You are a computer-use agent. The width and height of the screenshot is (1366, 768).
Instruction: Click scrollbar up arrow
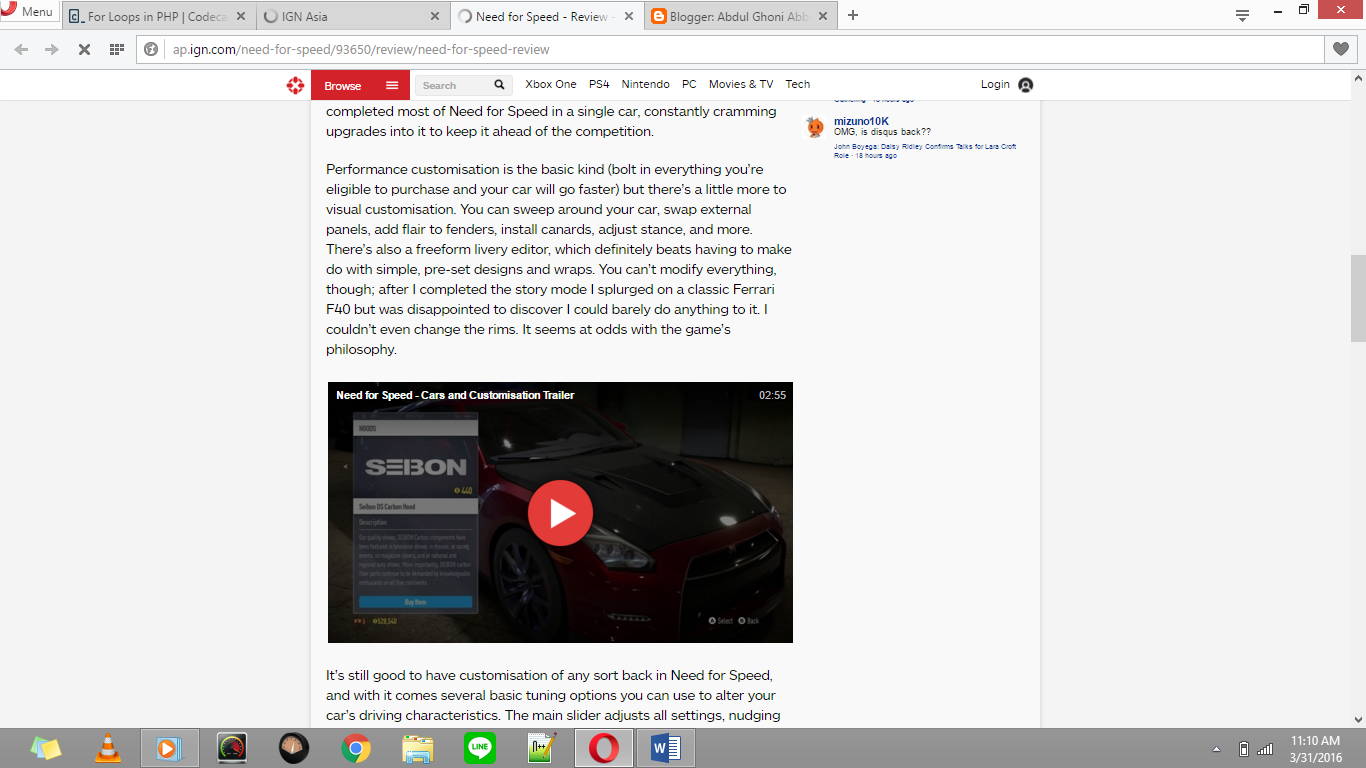tap(1358, 78)
